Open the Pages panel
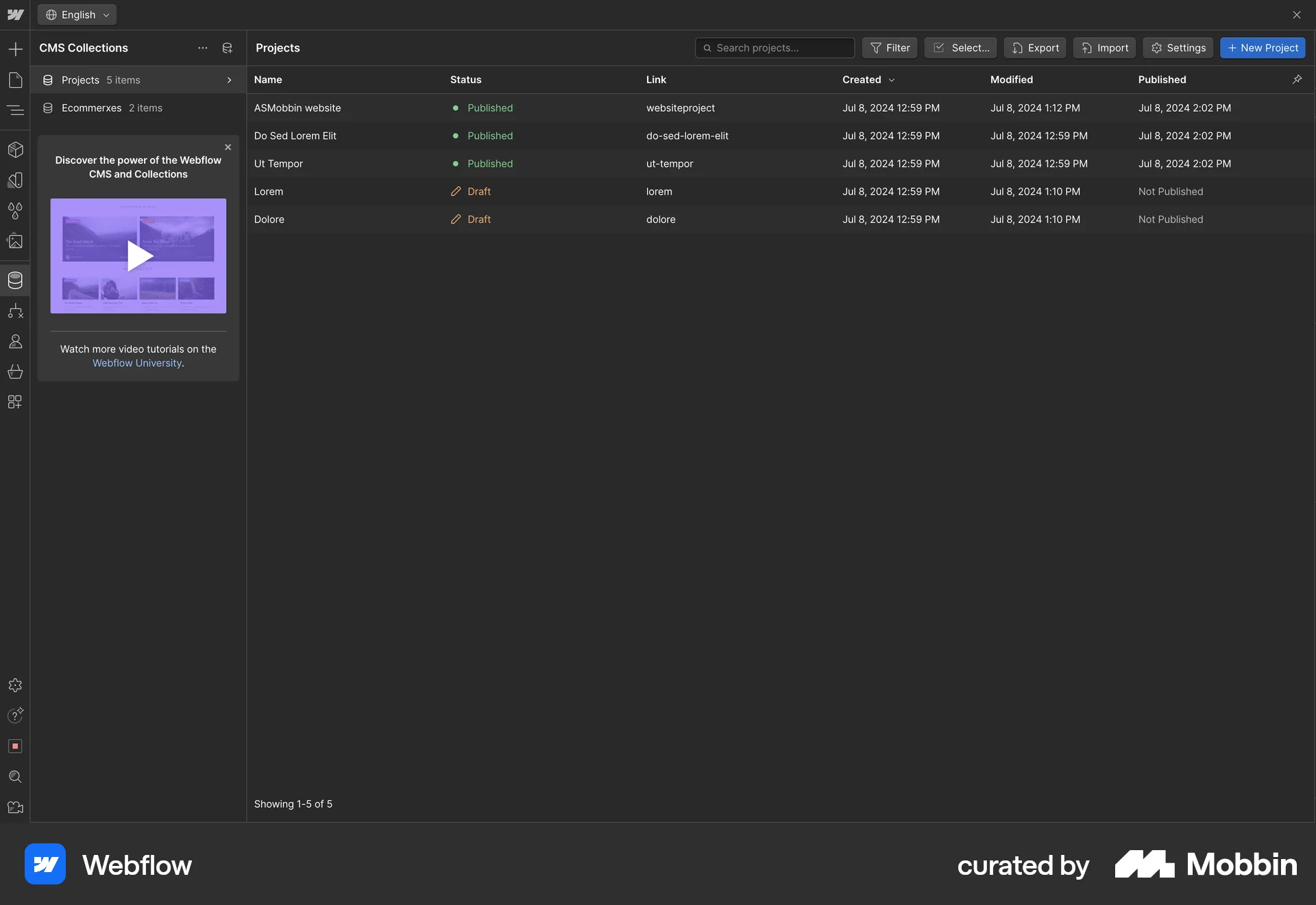The width and height of the screenshot is (1316, 905). pos(15,80)
